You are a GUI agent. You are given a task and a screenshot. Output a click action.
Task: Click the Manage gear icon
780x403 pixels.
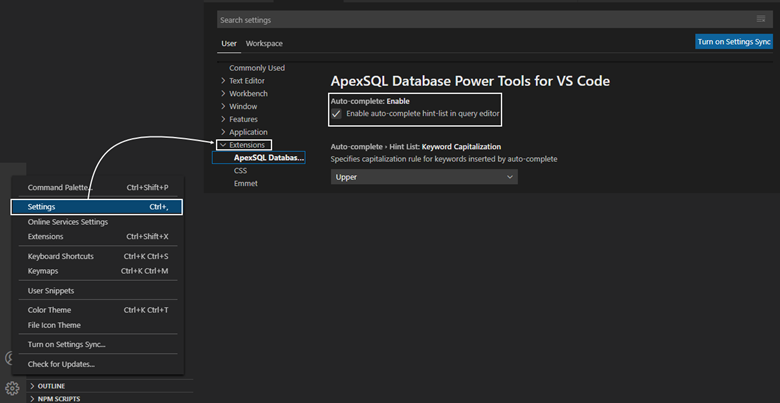(12, 388)
